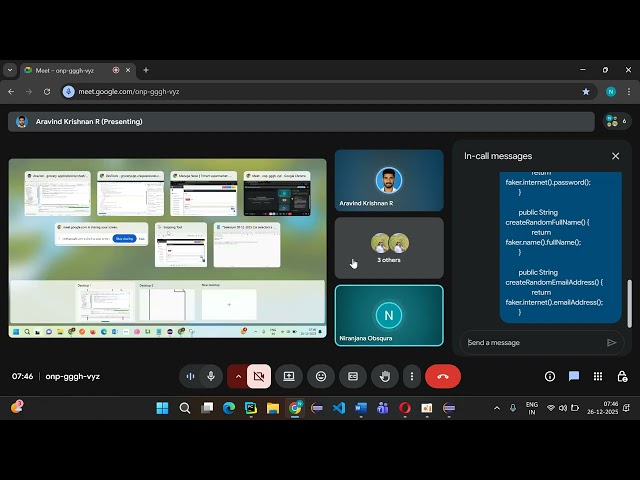Image resolution: width=640 pixels, height=480 pixels.
Task: Click the address bar URL
Action: (129, 92)
